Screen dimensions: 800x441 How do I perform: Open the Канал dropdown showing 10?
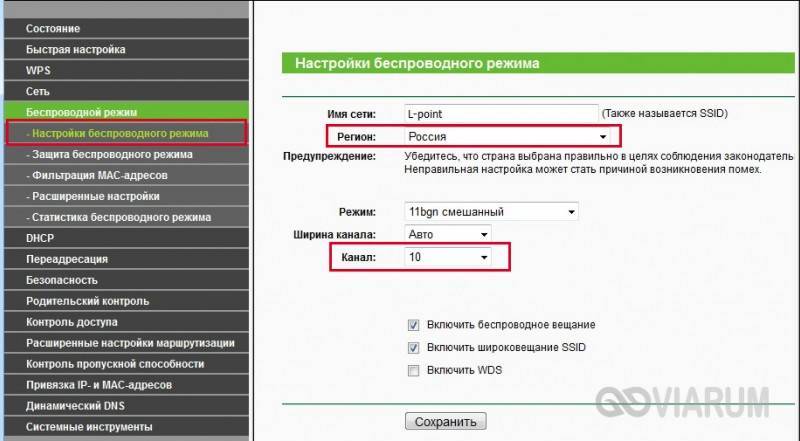click(448, 257)
